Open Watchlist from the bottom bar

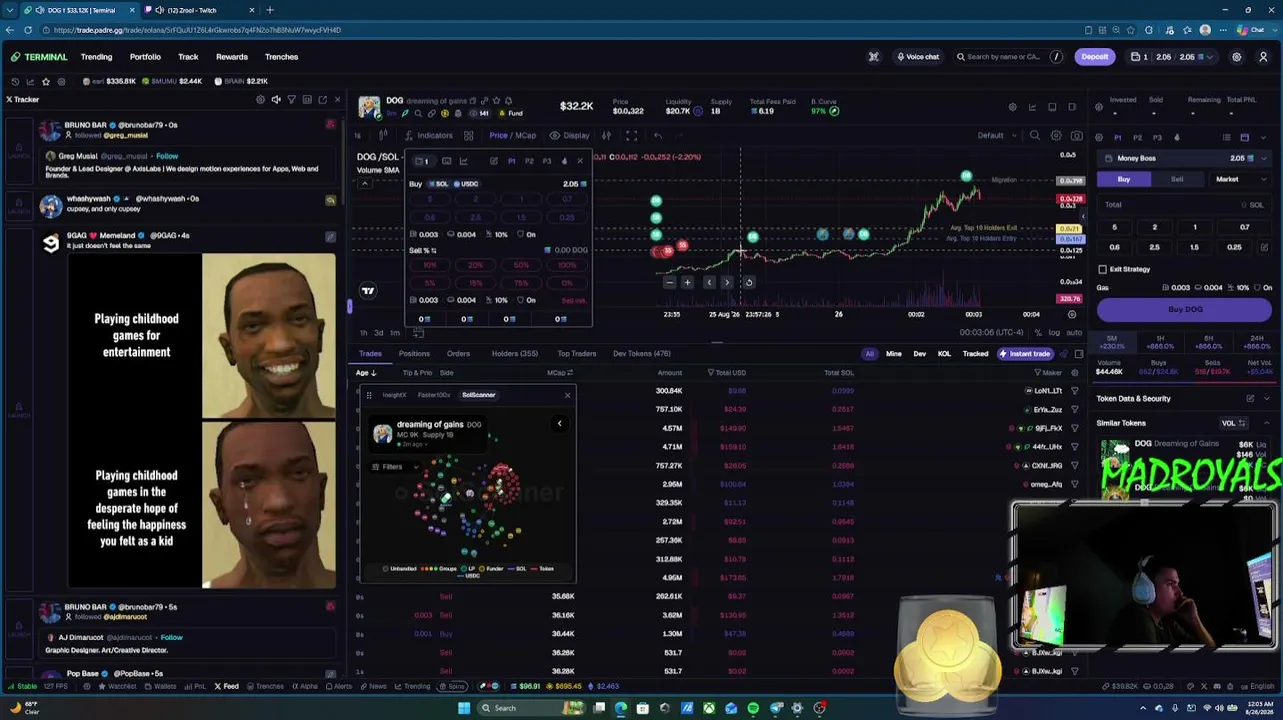(116, 687)
